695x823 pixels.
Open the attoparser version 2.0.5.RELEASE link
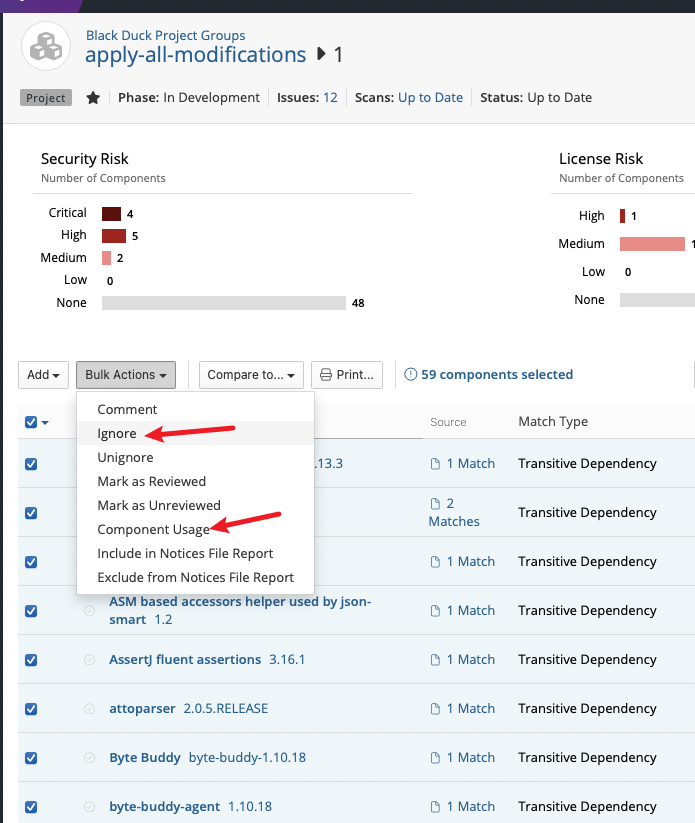226,709
